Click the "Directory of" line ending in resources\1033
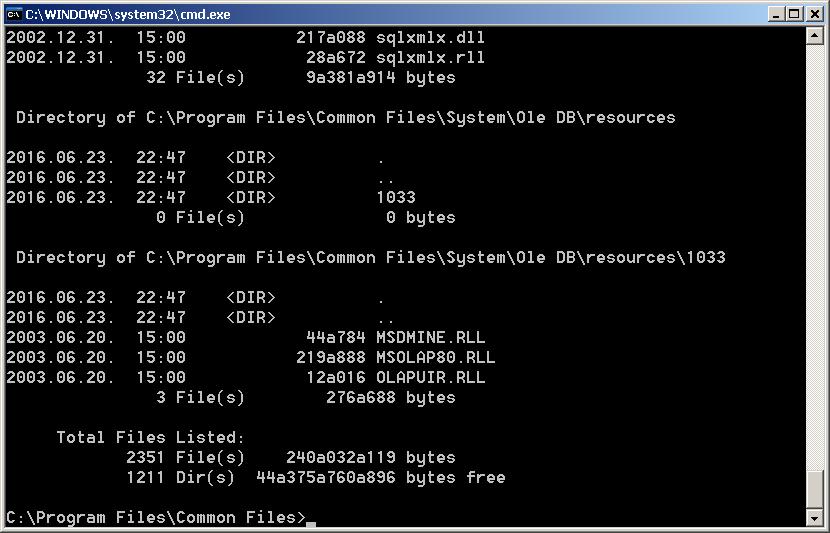 click(x=370, y=257)
